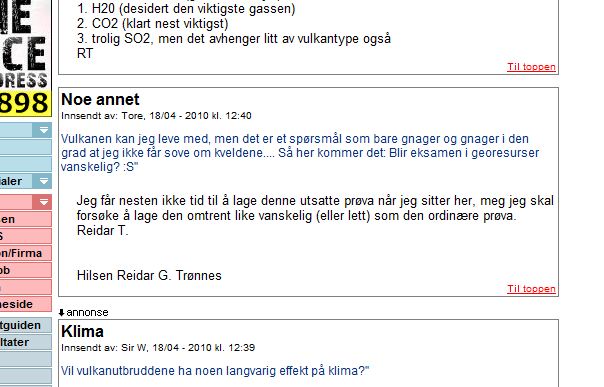The image size is (604, 387).
Task: Click the blue question text about georesurser exam
Action: point(300,152)
